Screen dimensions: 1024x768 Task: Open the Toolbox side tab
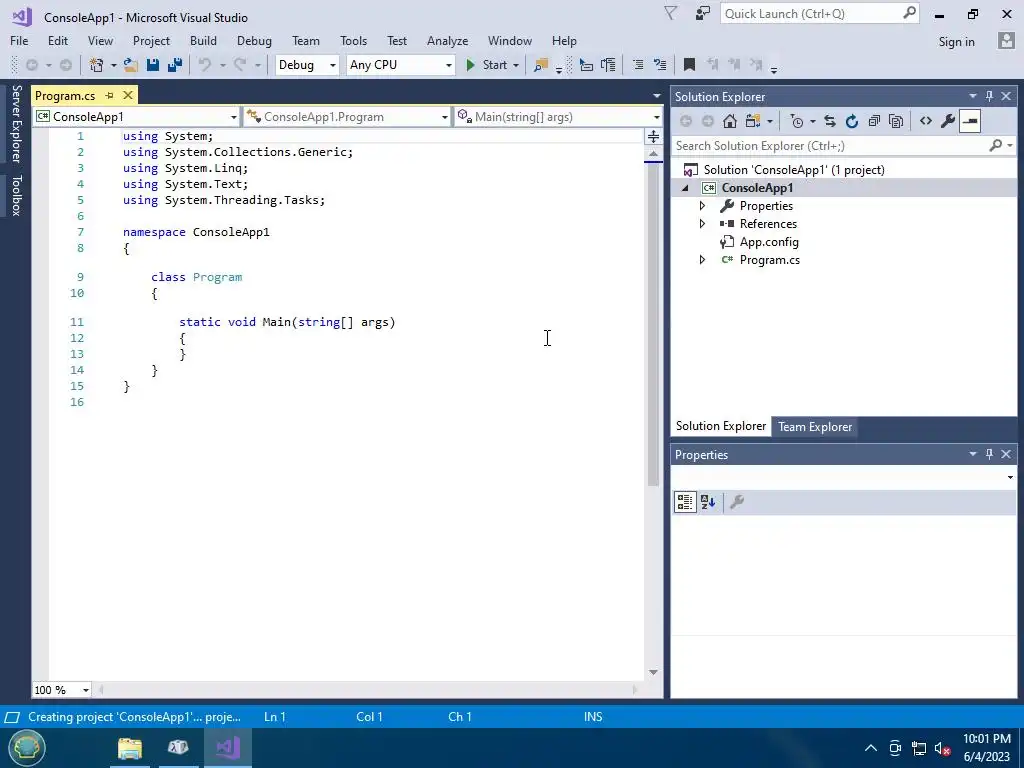pyautogui.click(x=16, y=195)
